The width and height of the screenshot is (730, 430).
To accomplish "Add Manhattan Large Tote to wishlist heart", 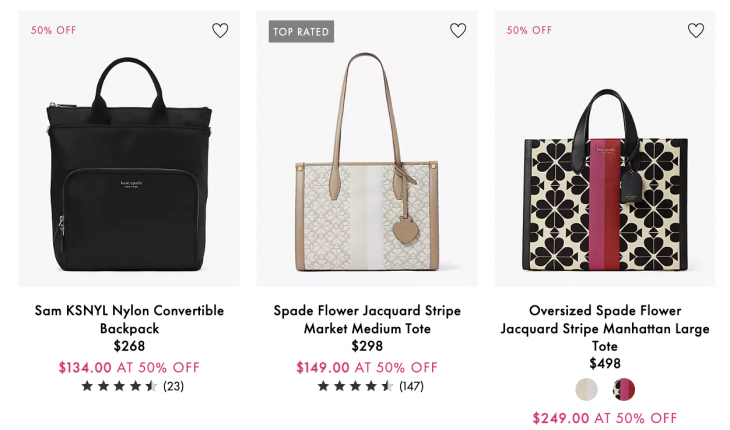I will [x=696, y=31].
